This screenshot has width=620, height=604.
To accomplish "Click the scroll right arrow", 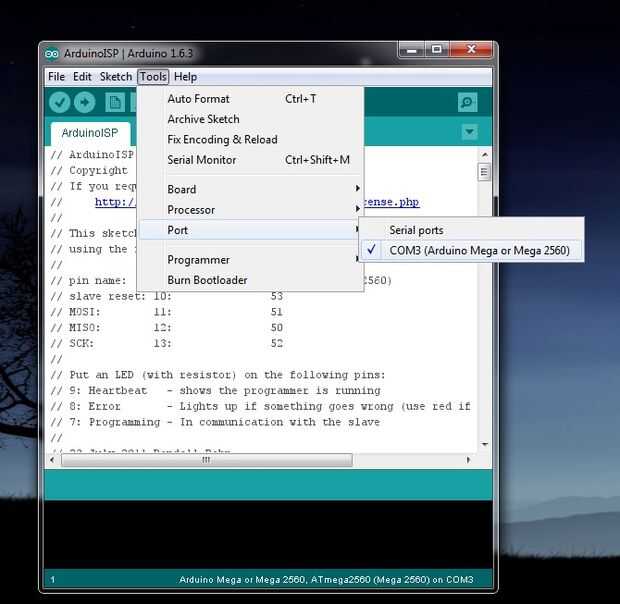I will click(x=468, y=460).
